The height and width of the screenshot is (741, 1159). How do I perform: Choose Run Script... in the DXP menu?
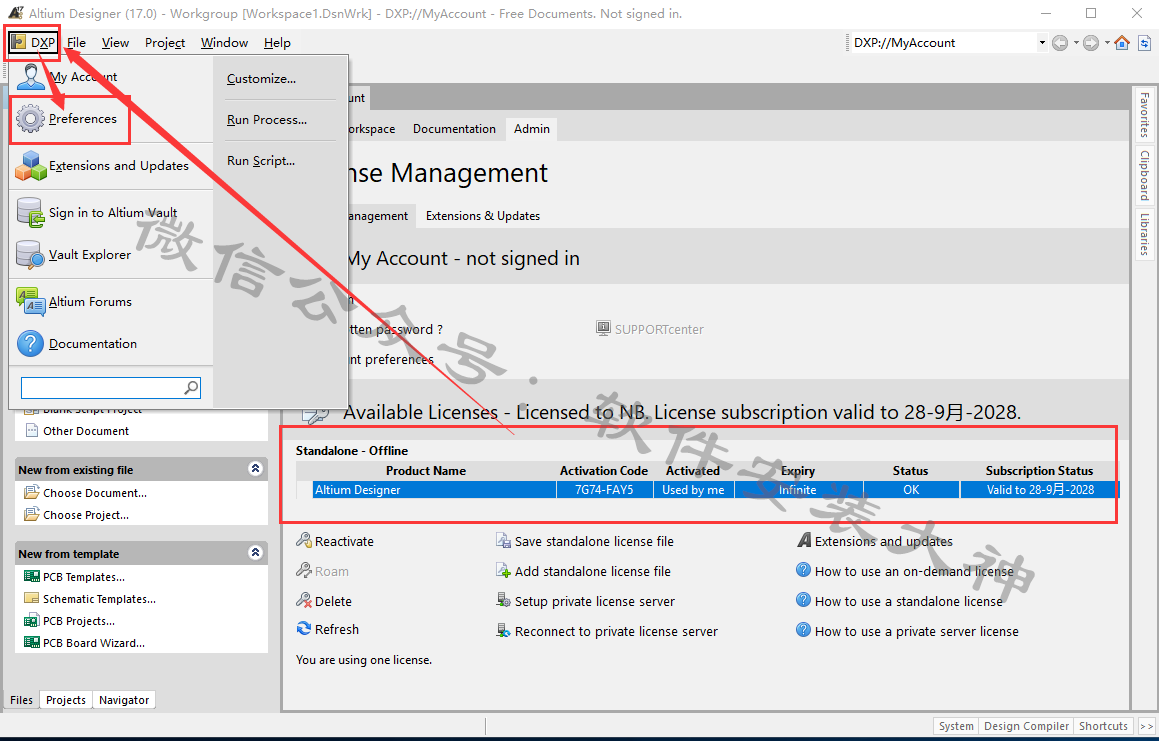coord(261,160)
